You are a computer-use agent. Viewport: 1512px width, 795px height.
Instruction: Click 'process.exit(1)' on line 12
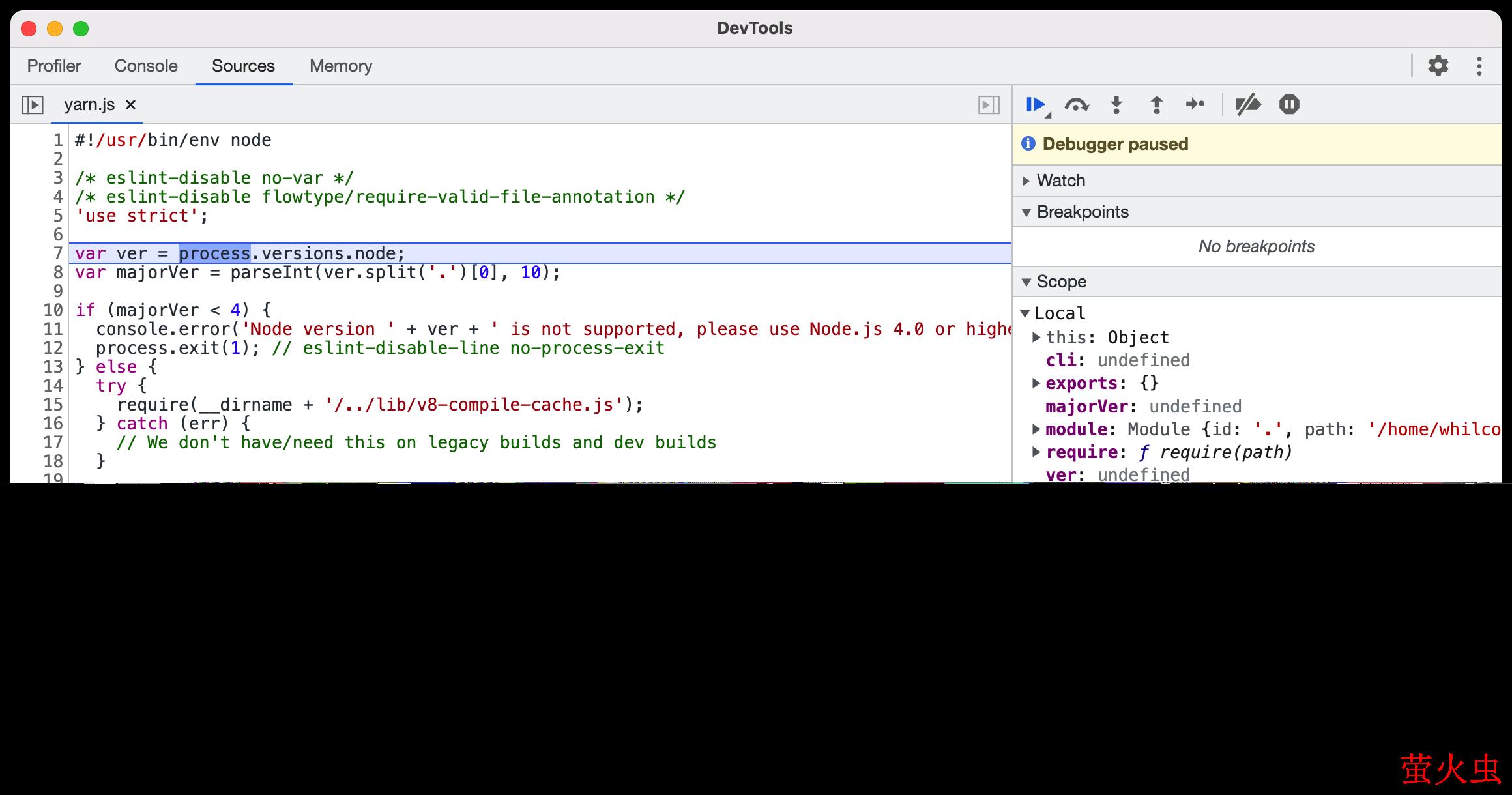173,348
